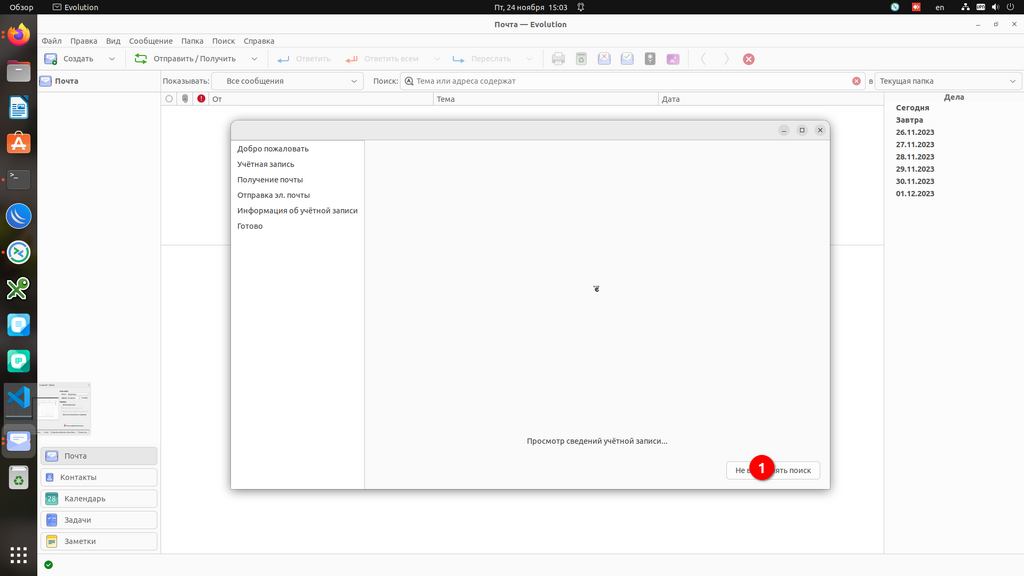This screenshot has height=576, width=1024.
Task: Select the Mail (Почта) view switcher button
Action: tap(99, 456)
